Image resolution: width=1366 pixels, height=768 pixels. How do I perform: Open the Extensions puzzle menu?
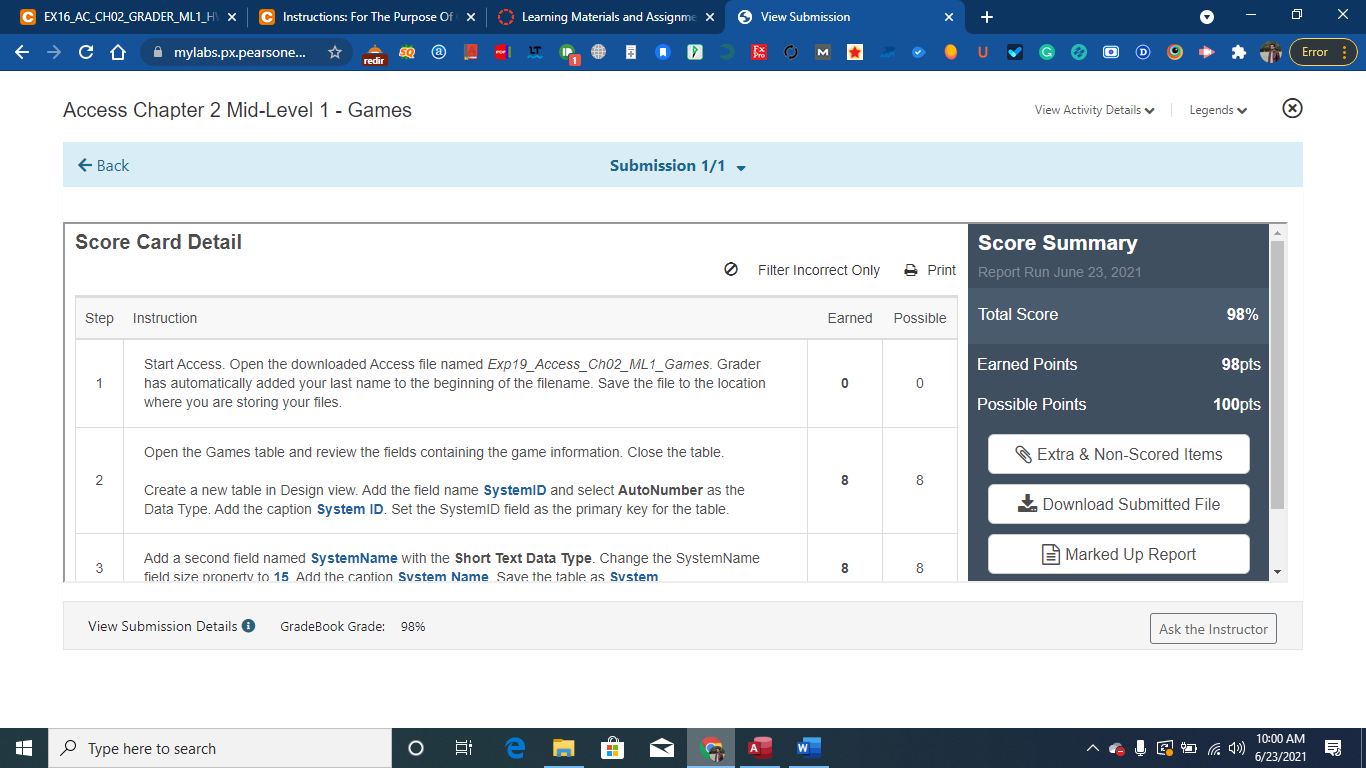tap(1239, 52)
